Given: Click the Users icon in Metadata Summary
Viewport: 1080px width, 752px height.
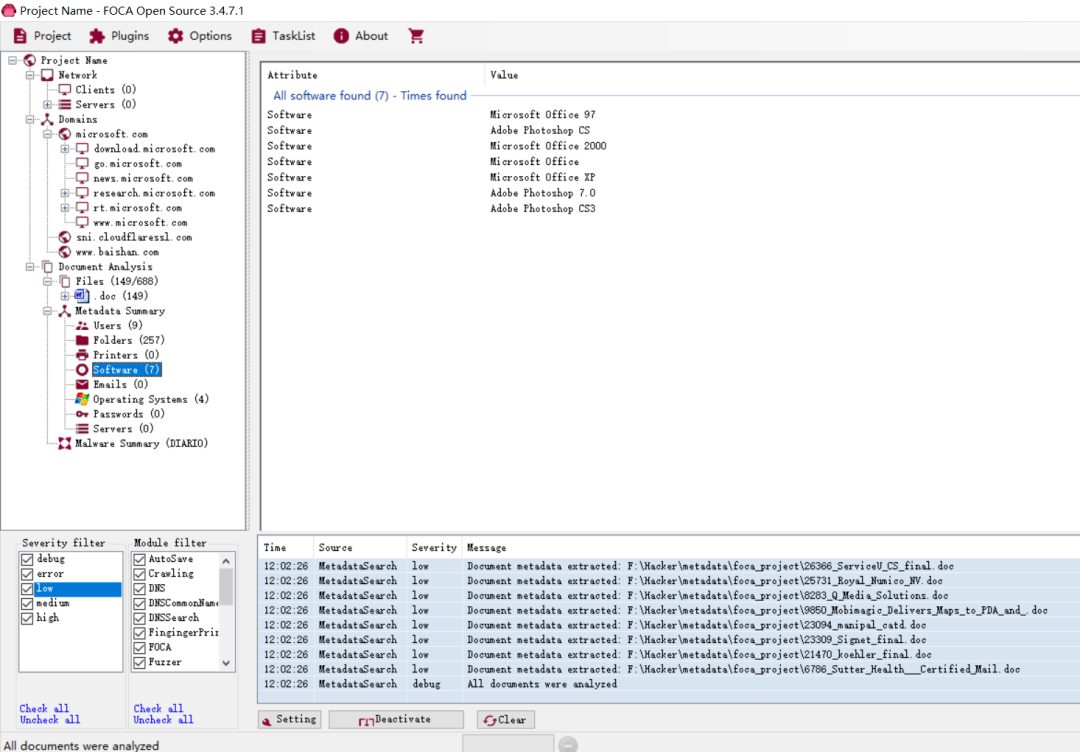Looking at the screenshot, I should (x=82, y=326).
